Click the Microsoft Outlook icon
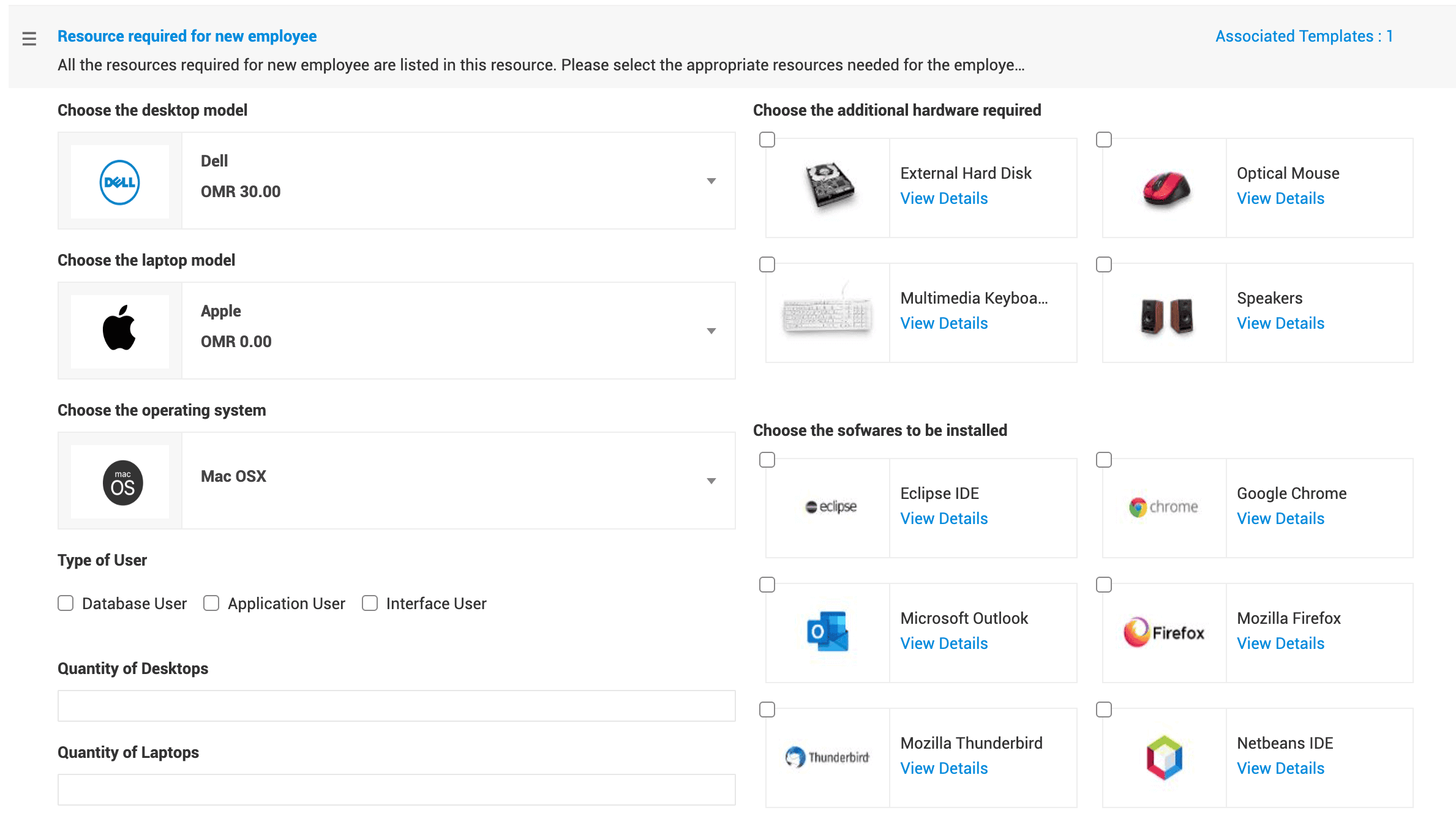This screenshot has width=1456, height=824. [828, 631]
